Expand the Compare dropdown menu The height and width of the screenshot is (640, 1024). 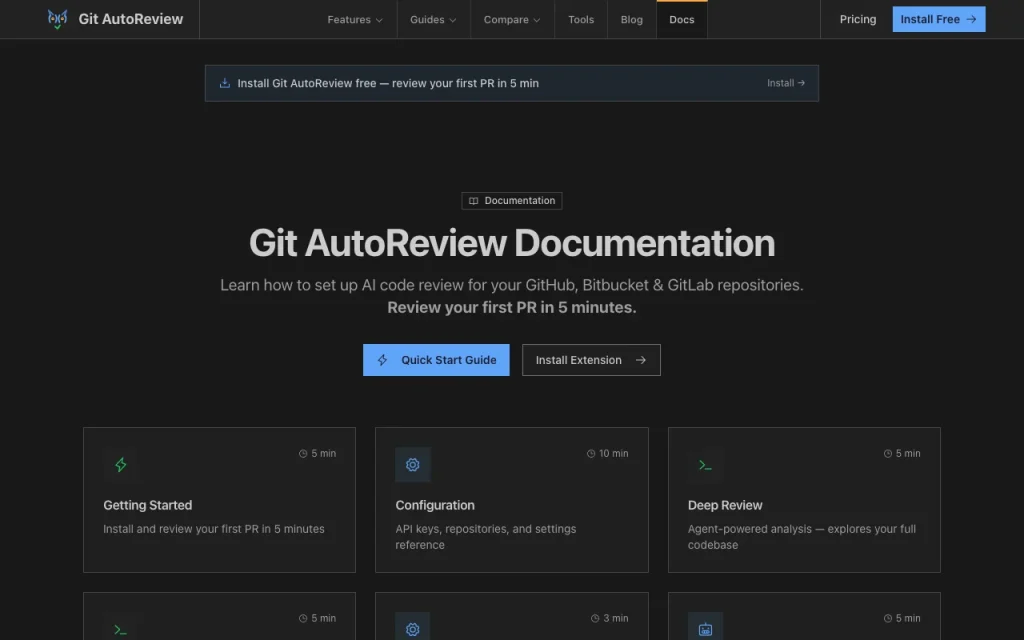(x=512, y=20)
